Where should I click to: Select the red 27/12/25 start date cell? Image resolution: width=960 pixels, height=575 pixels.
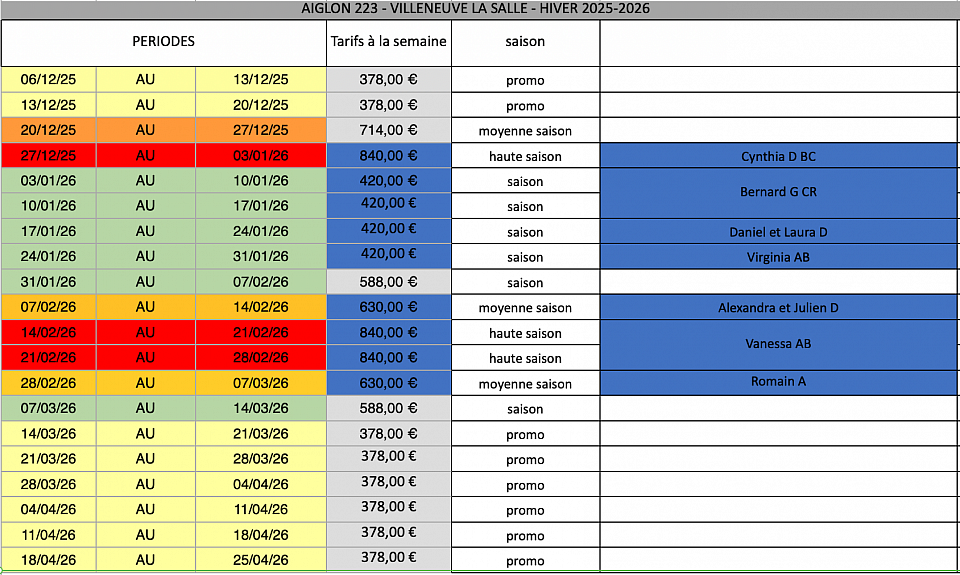[x=48, y=156]
